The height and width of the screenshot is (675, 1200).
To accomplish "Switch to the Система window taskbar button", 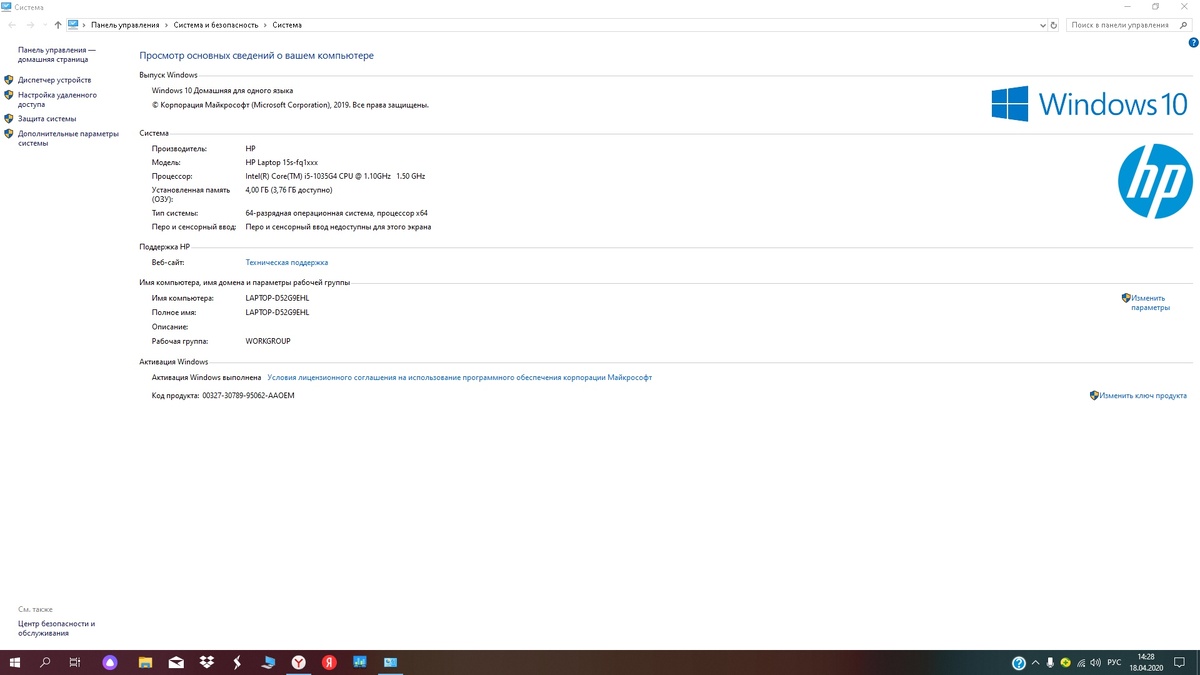I will coord(391,662).
